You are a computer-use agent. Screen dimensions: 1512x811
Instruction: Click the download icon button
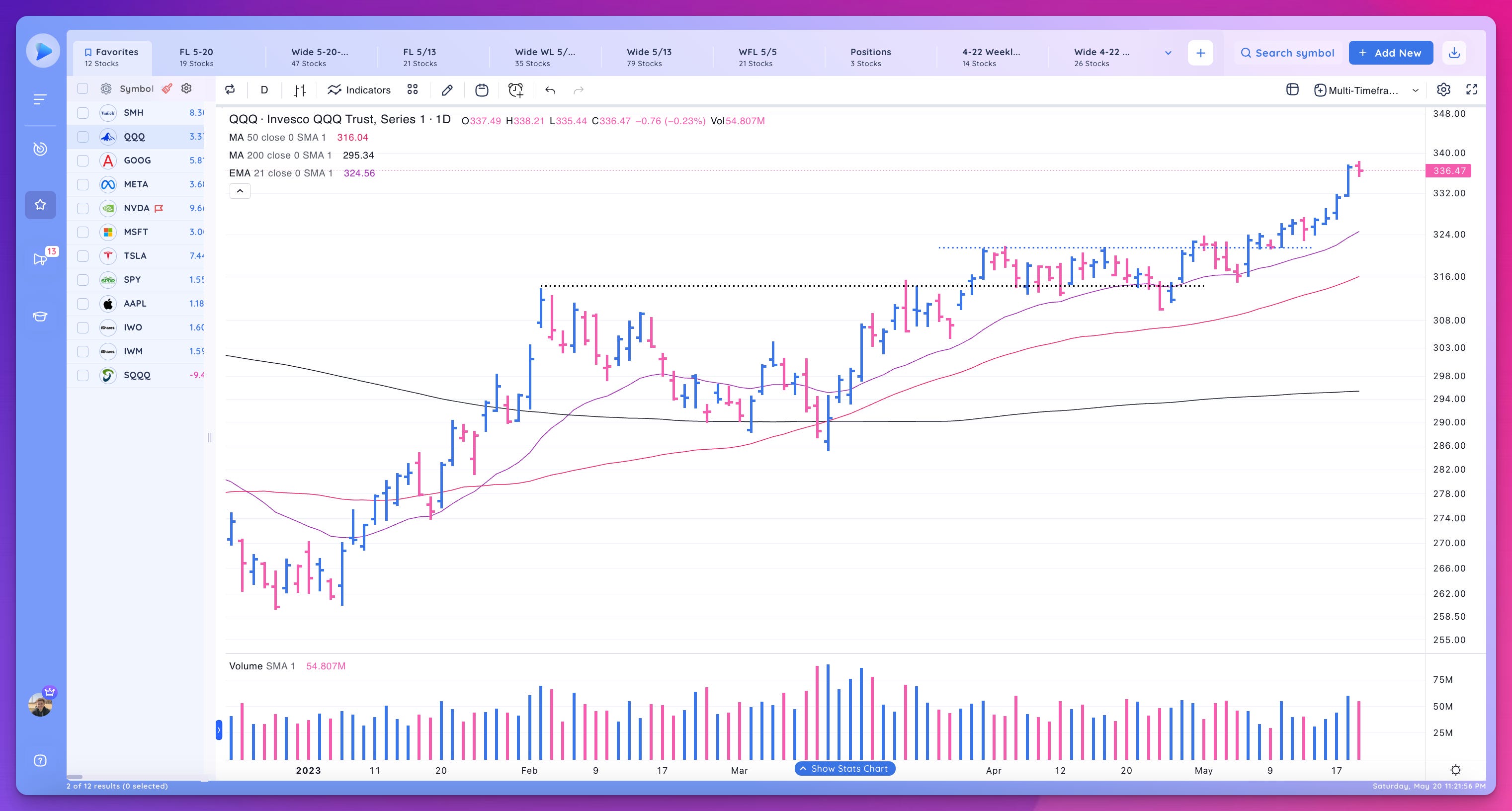(x=1454, y=53)
